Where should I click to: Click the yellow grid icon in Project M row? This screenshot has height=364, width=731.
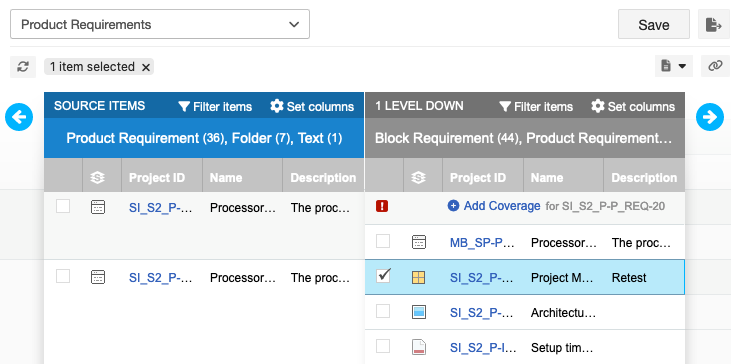419,278
